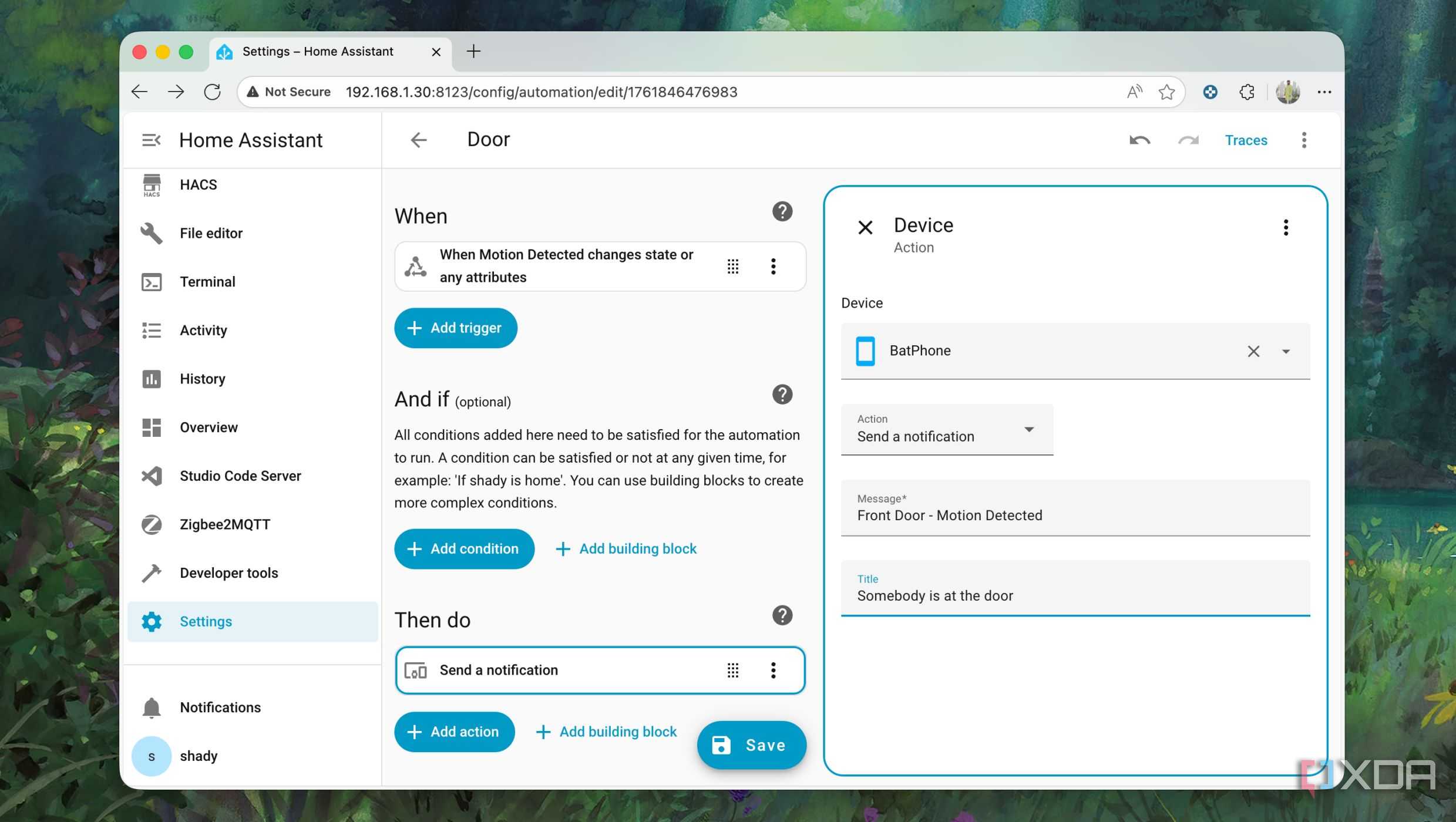
Task: Click the Settings gear icon
Action: pyautogui.click(x=152, y=622)
